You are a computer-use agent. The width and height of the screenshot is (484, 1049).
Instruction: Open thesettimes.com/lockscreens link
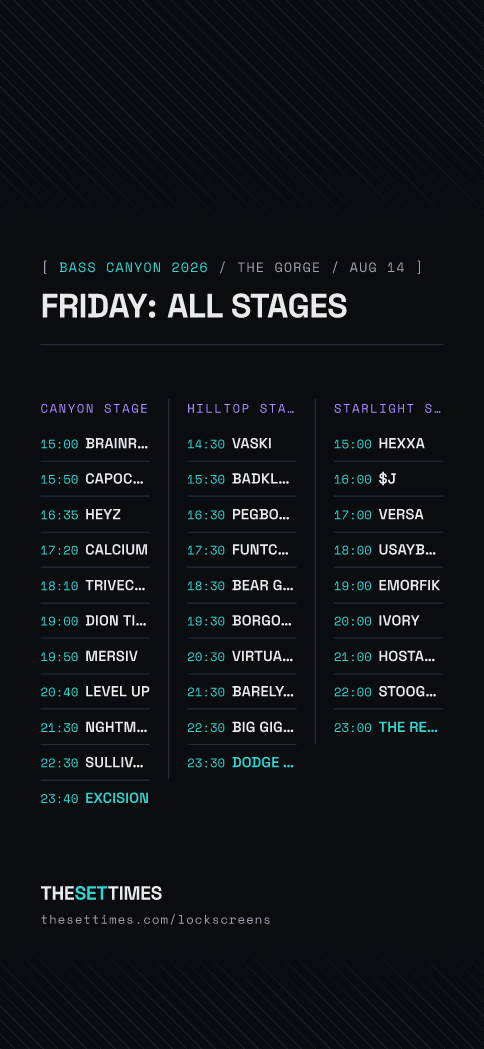tap(156, 919)
